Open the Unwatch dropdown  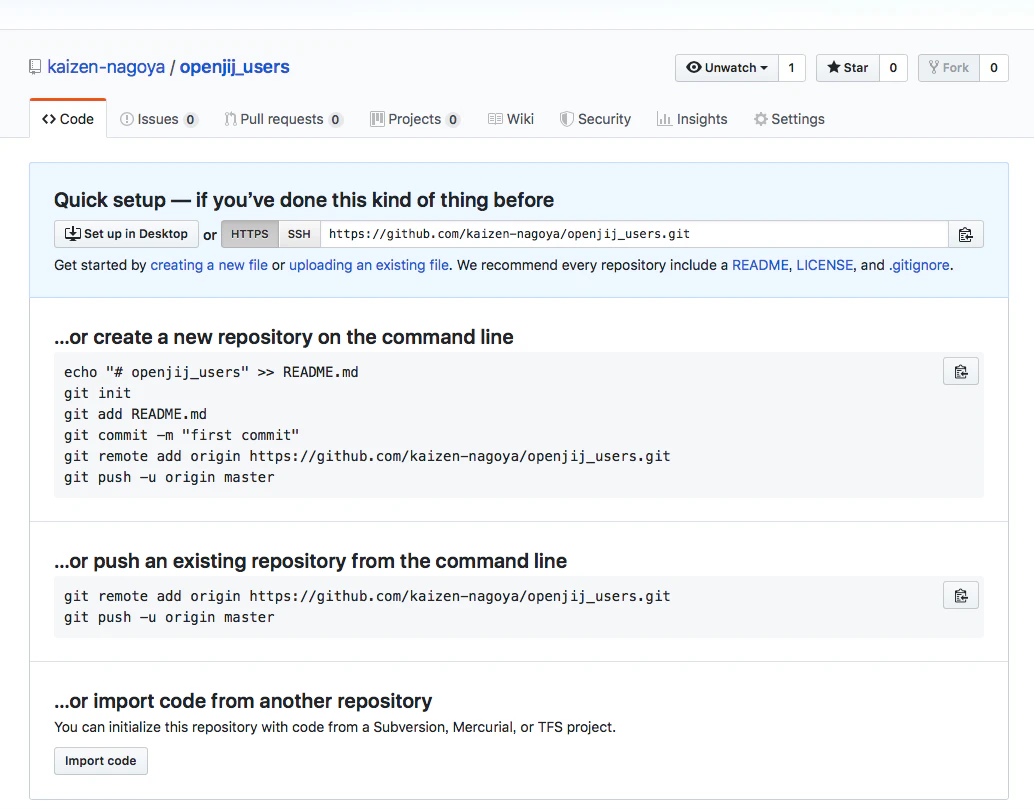pos(727,68)
